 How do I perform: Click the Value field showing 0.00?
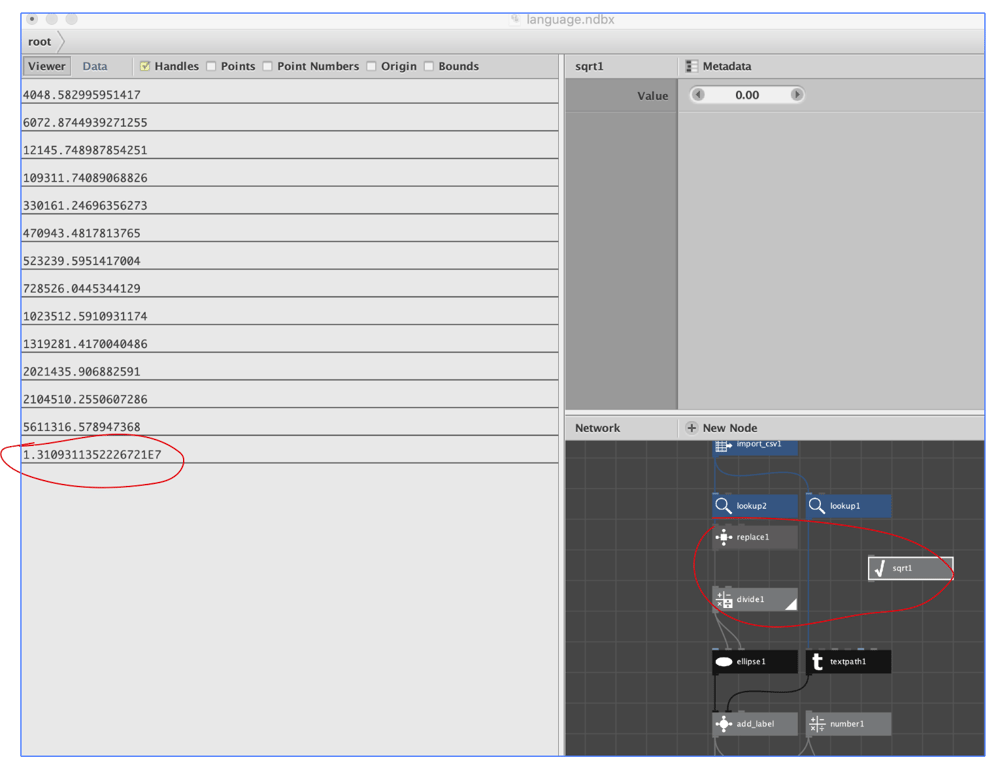pyautogui.click(x=747, y=95)
